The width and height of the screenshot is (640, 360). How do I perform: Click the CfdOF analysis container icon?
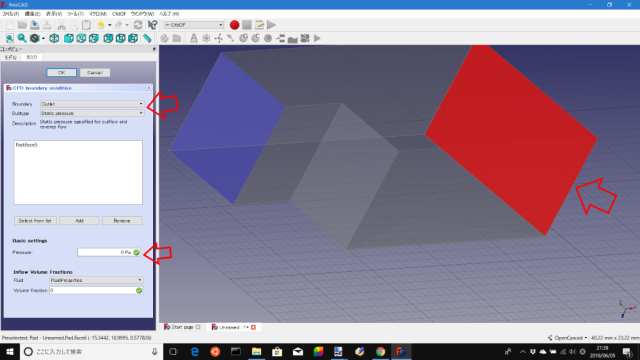(164, 38)
